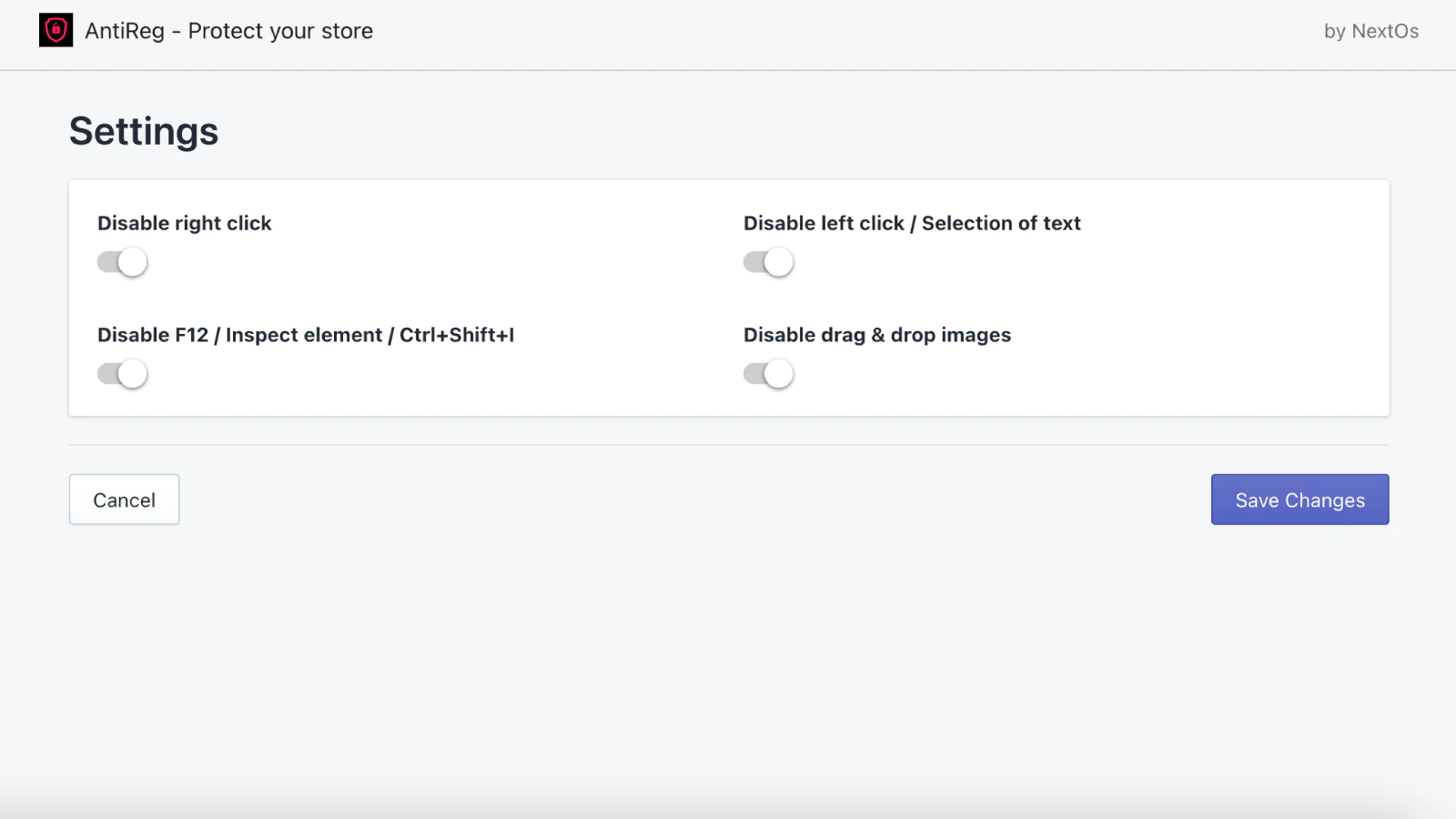
Task: Switch on Disable drag & drop images
Action: 769,374
